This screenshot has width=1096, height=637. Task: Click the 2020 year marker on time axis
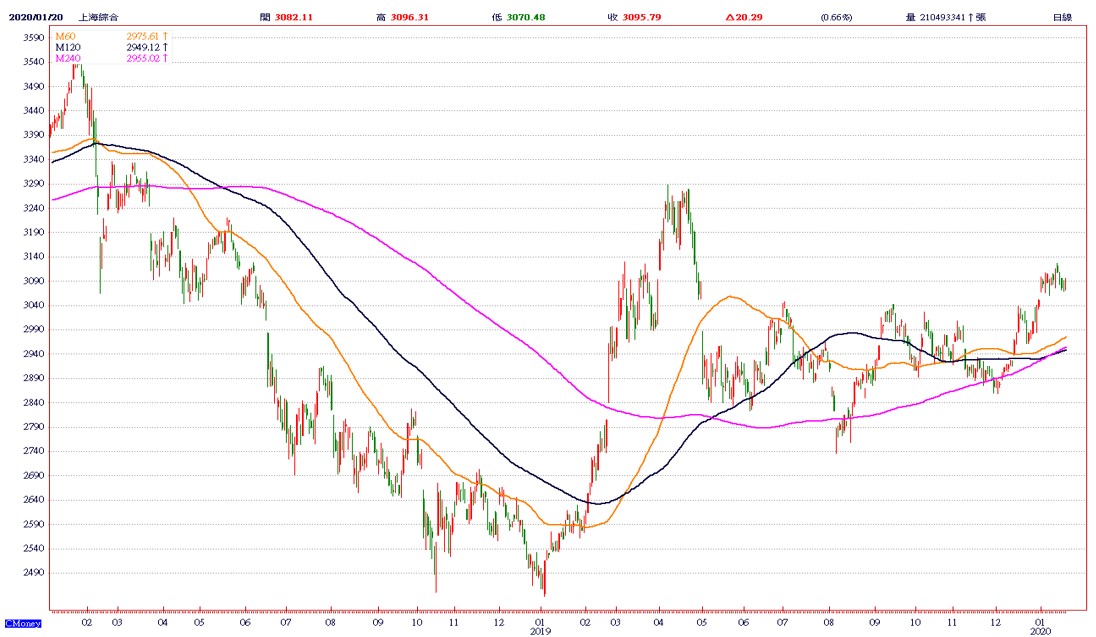[x=1040, y=631]
